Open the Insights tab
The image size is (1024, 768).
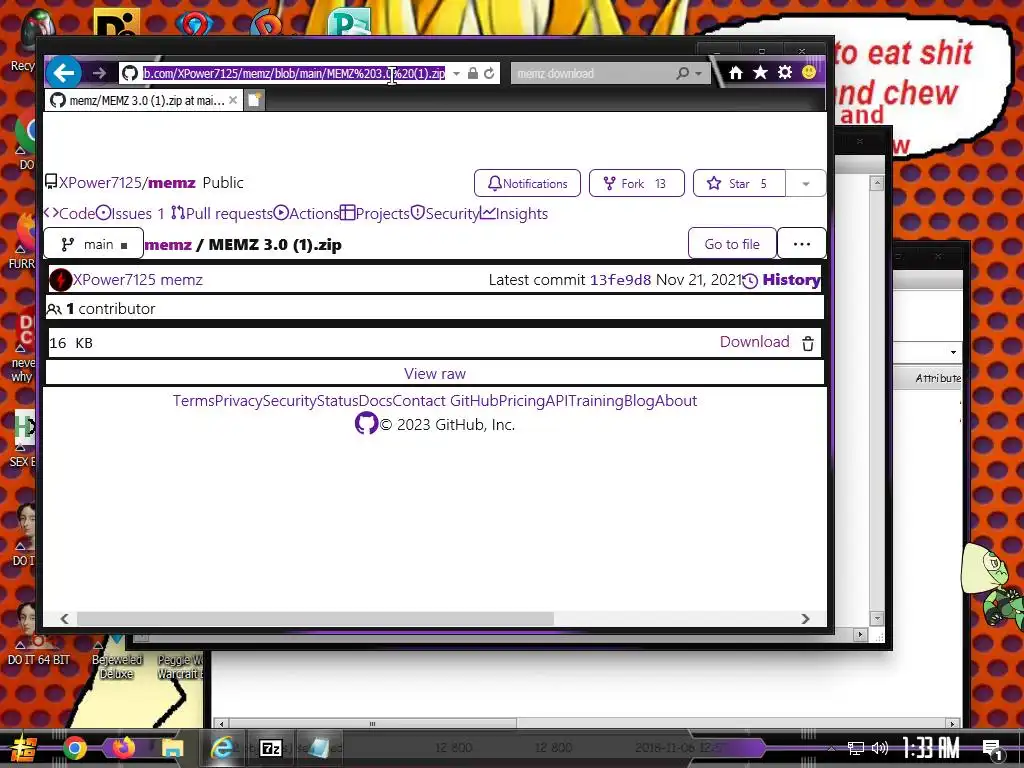coord(514,214)
